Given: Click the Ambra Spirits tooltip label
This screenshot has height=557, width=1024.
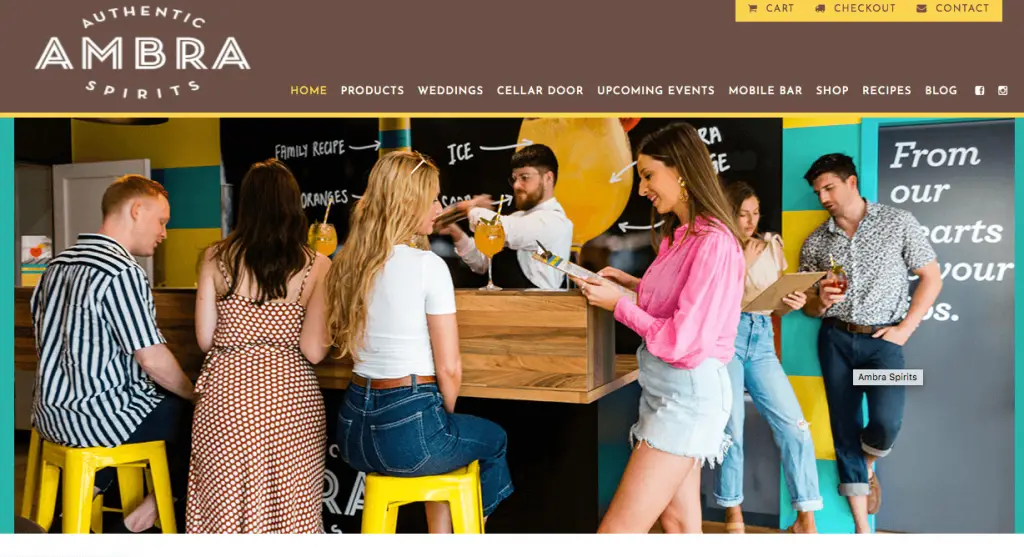Looking at the screenshot, I should pyautogui.click(x=888, y=377).
